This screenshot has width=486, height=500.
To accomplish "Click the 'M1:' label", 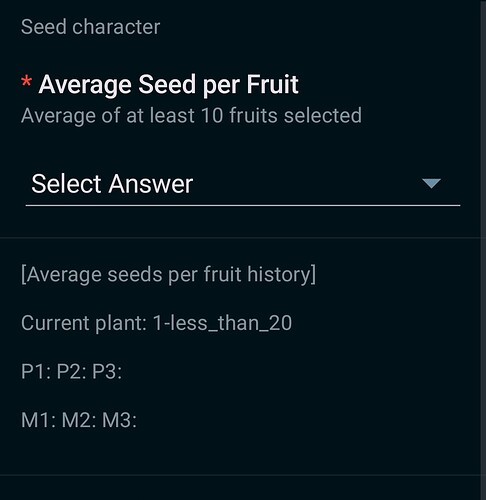I will 38,420.
